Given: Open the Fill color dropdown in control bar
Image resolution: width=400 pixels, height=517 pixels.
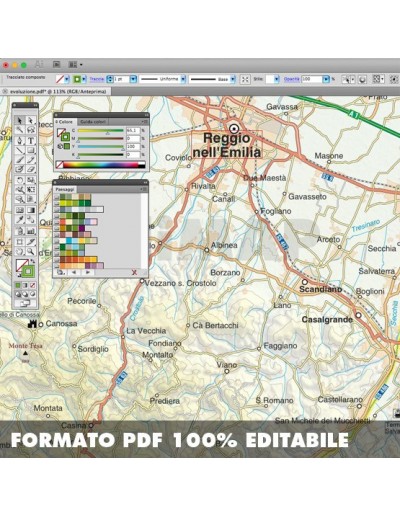Looking at the screenshot, I should (x=67, y=79).
